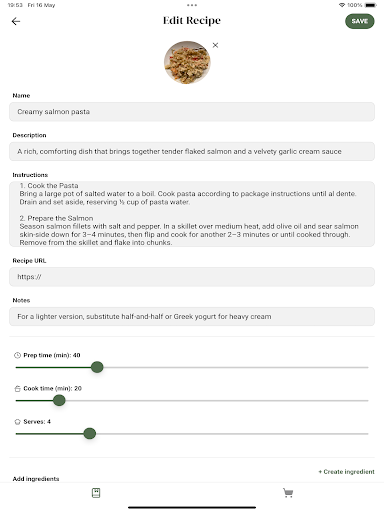Tap the salmon pasta recipe photo
Viewport: 384px width, 512px height.
(187, 62)
